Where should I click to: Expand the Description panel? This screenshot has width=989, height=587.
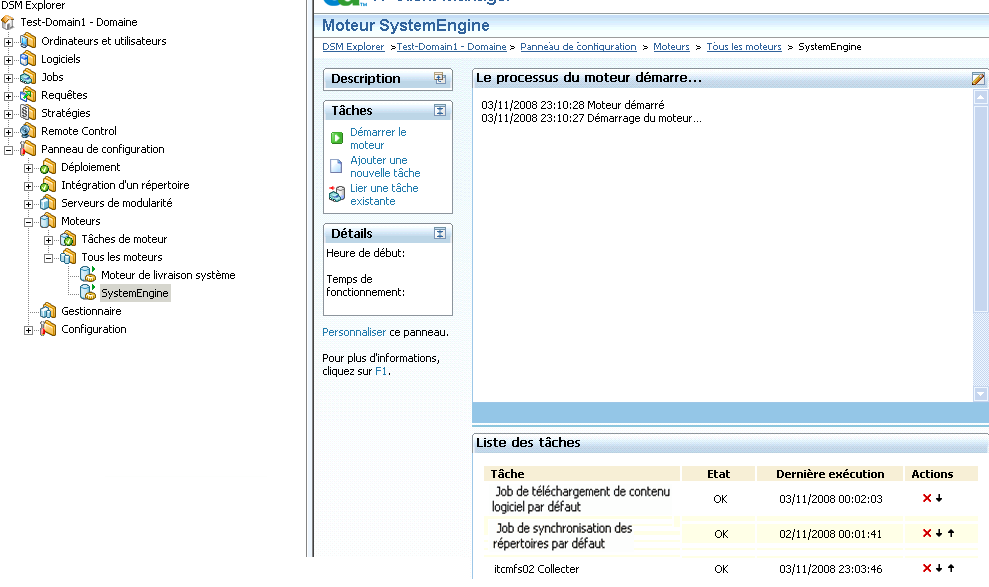point(439,78)
